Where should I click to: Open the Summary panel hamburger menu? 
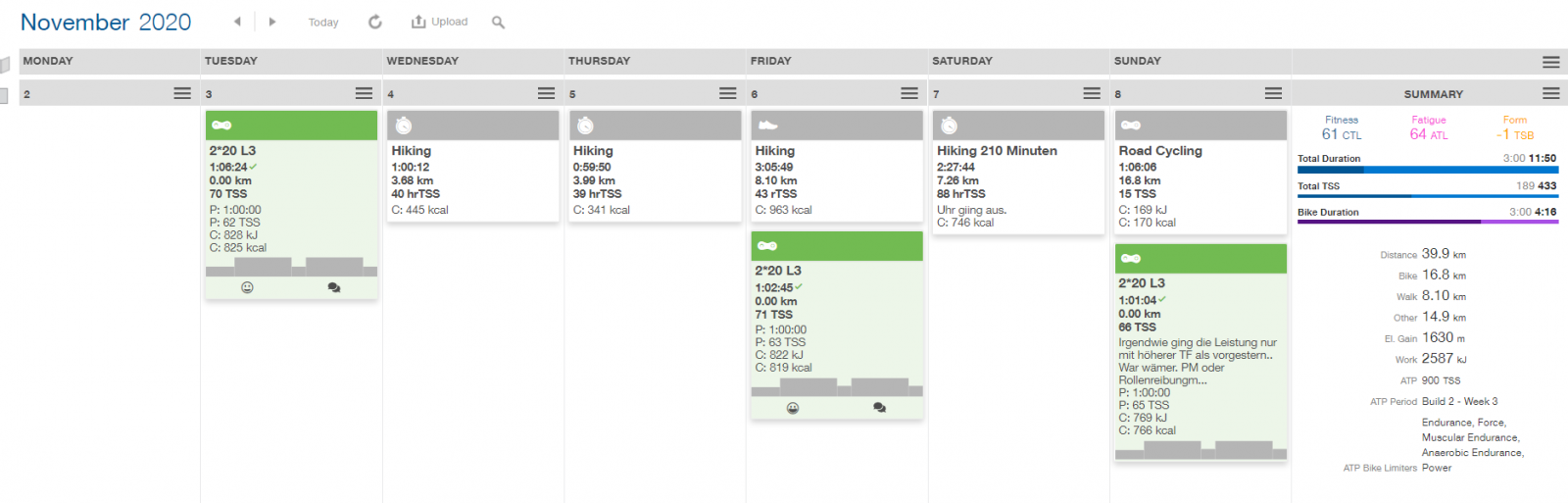[1550, 93]
